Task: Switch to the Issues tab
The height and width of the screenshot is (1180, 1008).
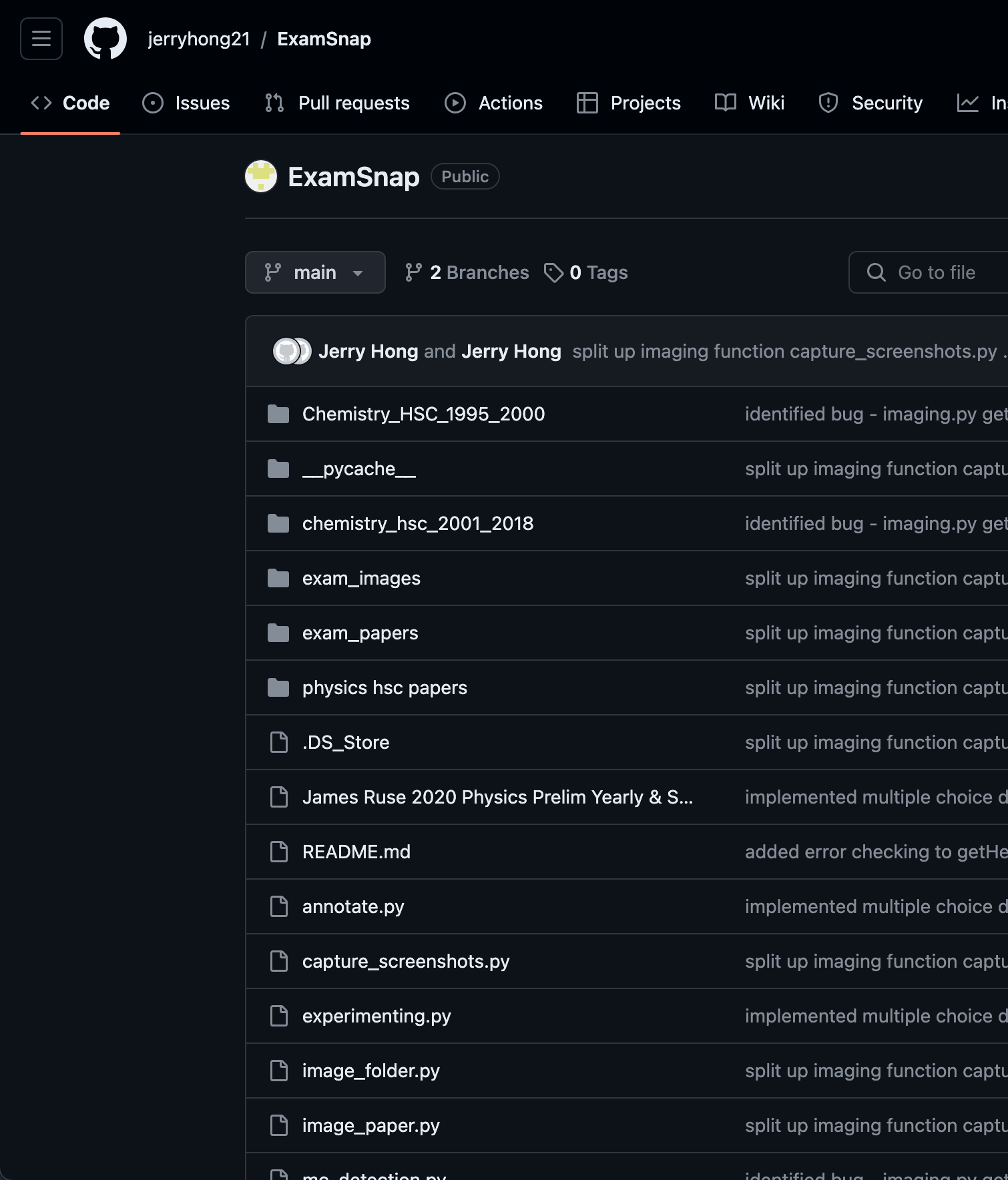Action: coord(186,103)
